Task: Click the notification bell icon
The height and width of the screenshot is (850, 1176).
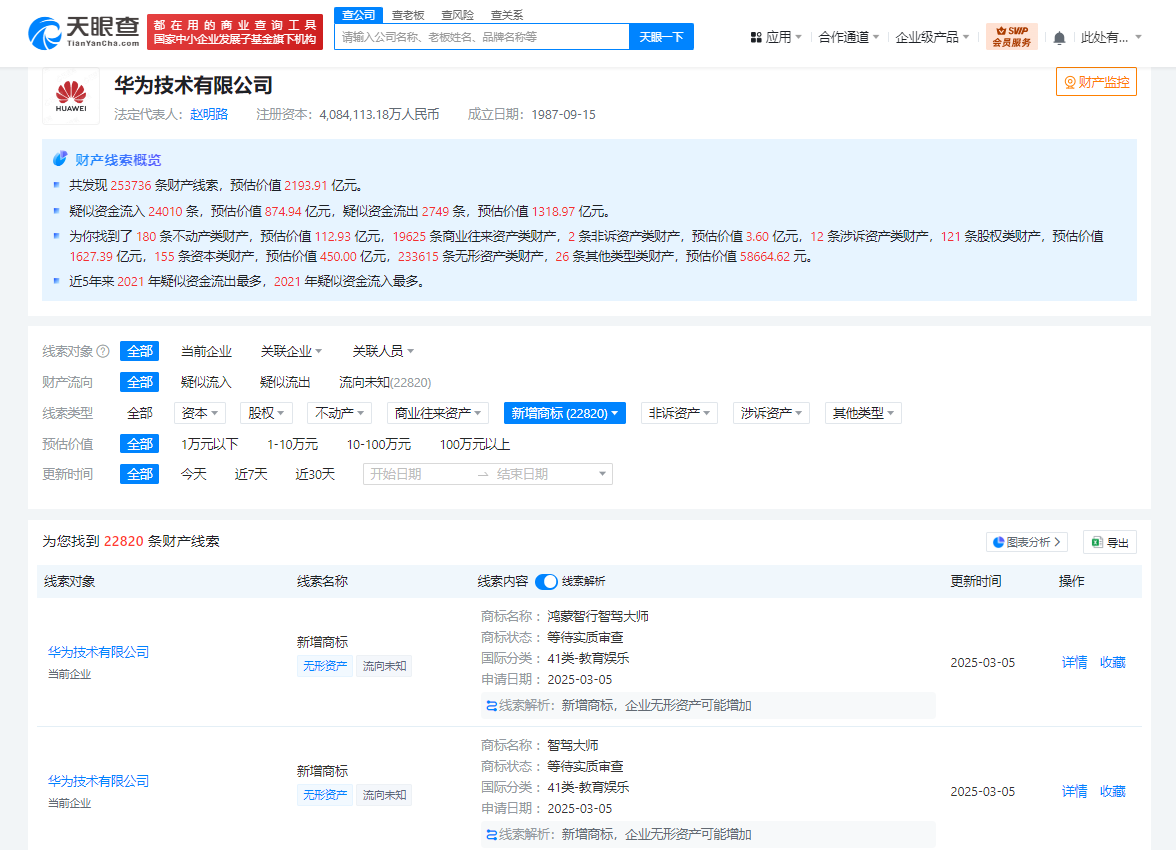Action: click(x=1059, y=38)
